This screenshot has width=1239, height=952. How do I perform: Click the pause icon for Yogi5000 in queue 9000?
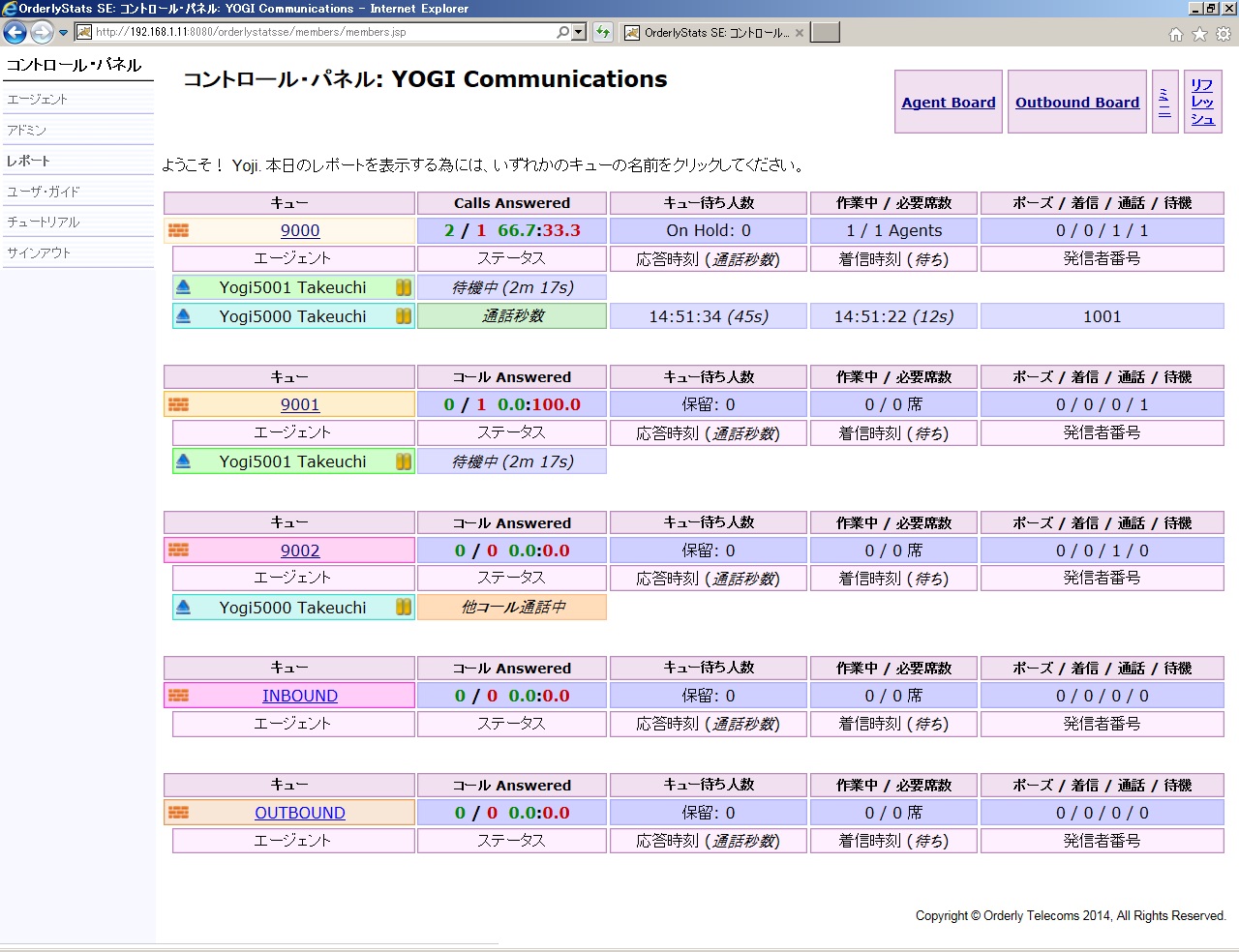(404, 316)
